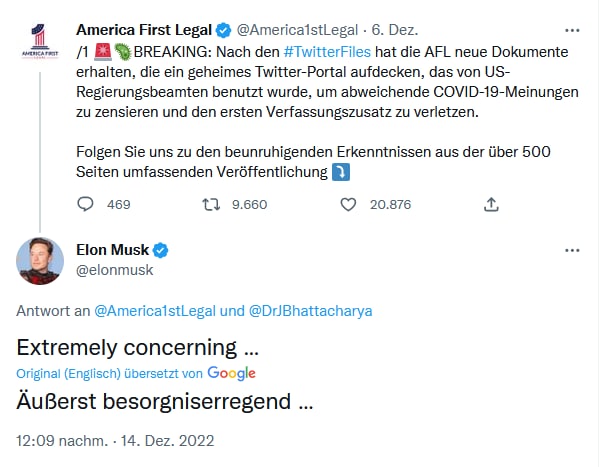Open the #TwitterFiles hashtag link
The image size is (599, 467).
pyautogui.click(x=327, y=52)
